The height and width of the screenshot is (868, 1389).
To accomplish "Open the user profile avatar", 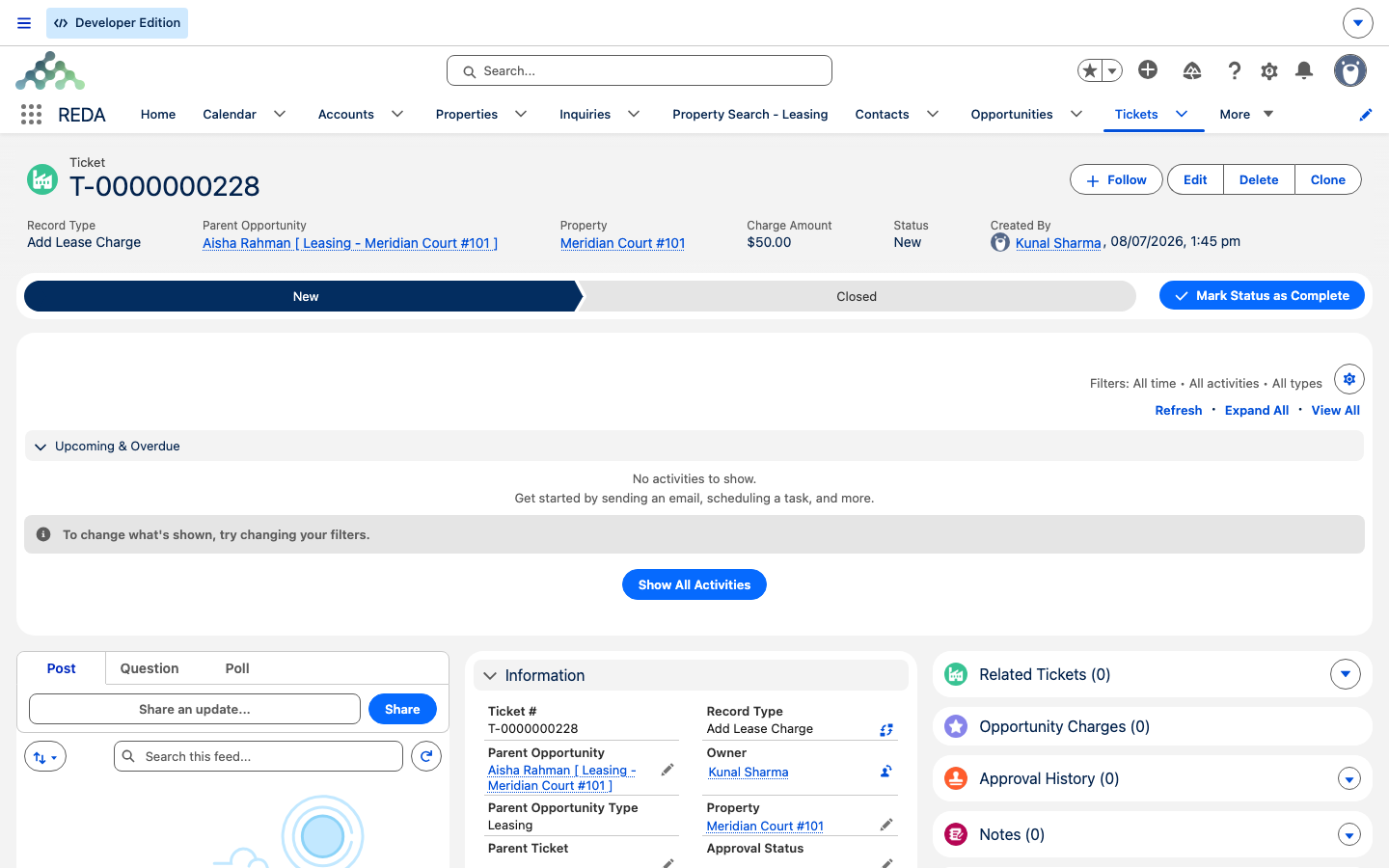I will (x=1350, y=70).
